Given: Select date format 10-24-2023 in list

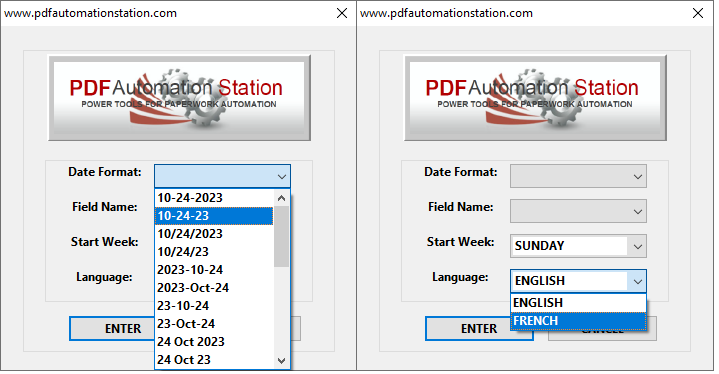Looking at the screenshot, I should coord(214,198).
